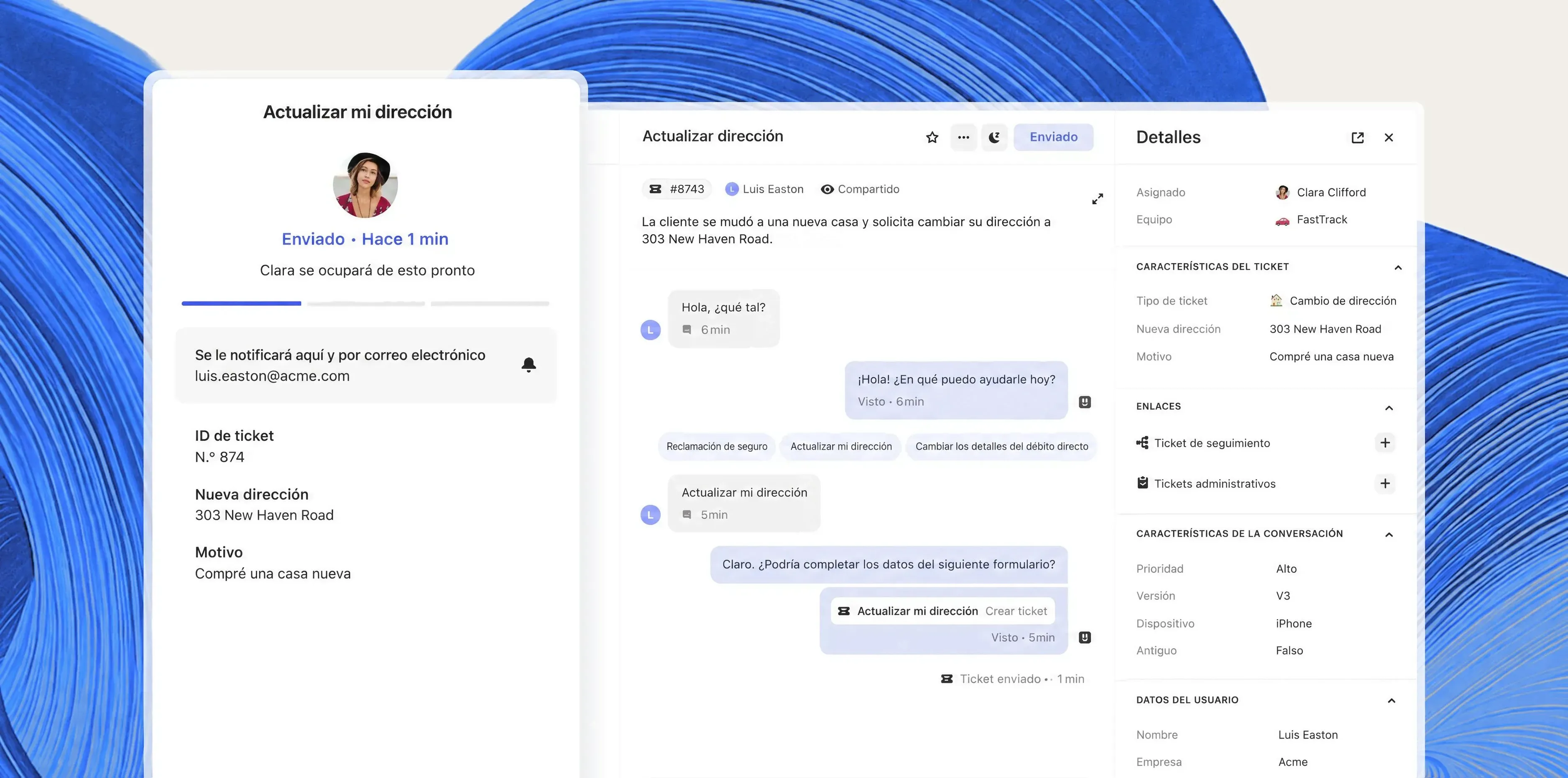1568x778 pixels.
Task: Edit the Dispositivo value iPhone
Action: 1293,623
